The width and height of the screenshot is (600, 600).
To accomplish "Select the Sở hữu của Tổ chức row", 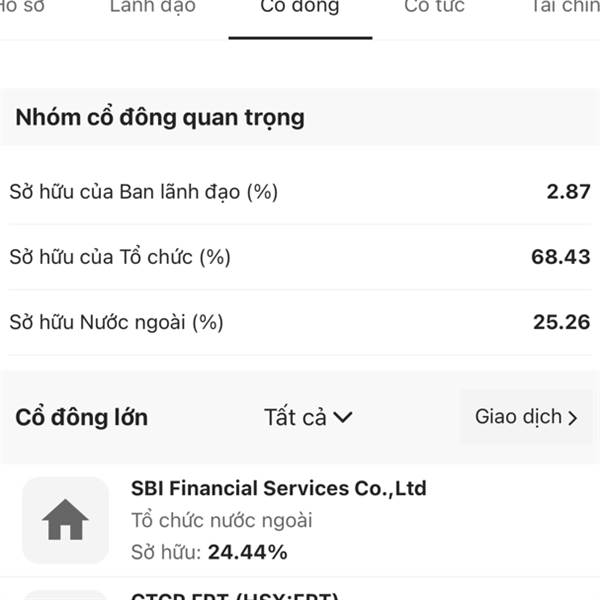I will pyautogui.click(x=300, y=257).
